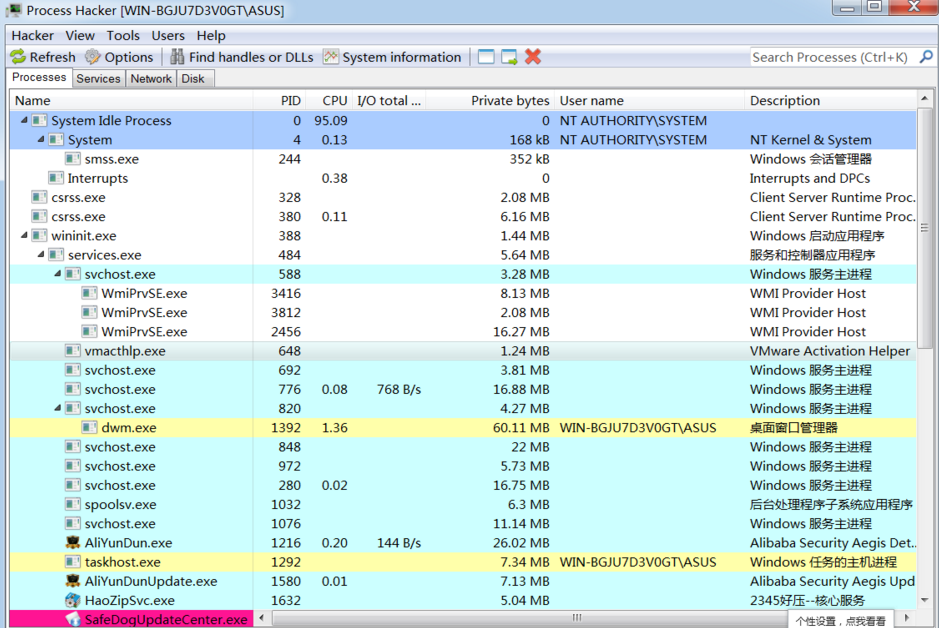This screenshot has width=939, height=628.
Task: Sort processes by the CPU column header
Action: 333,100
